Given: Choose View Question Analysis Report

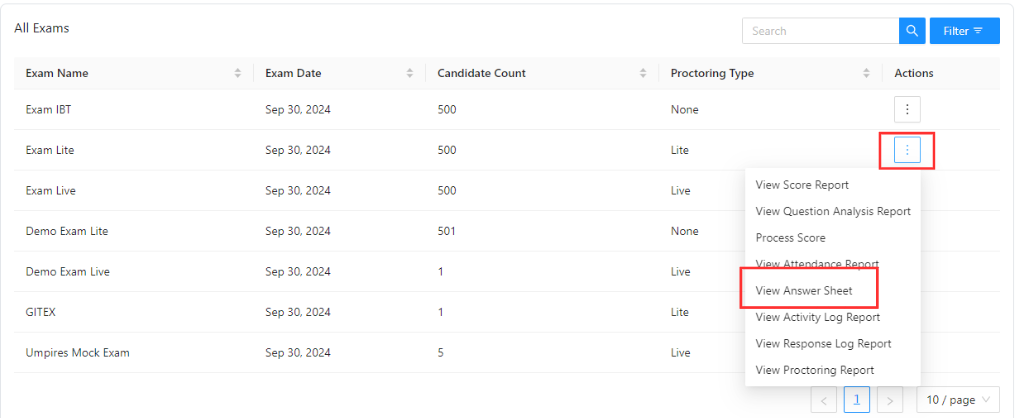Looking at the screenshot, I should coord(833,212).
